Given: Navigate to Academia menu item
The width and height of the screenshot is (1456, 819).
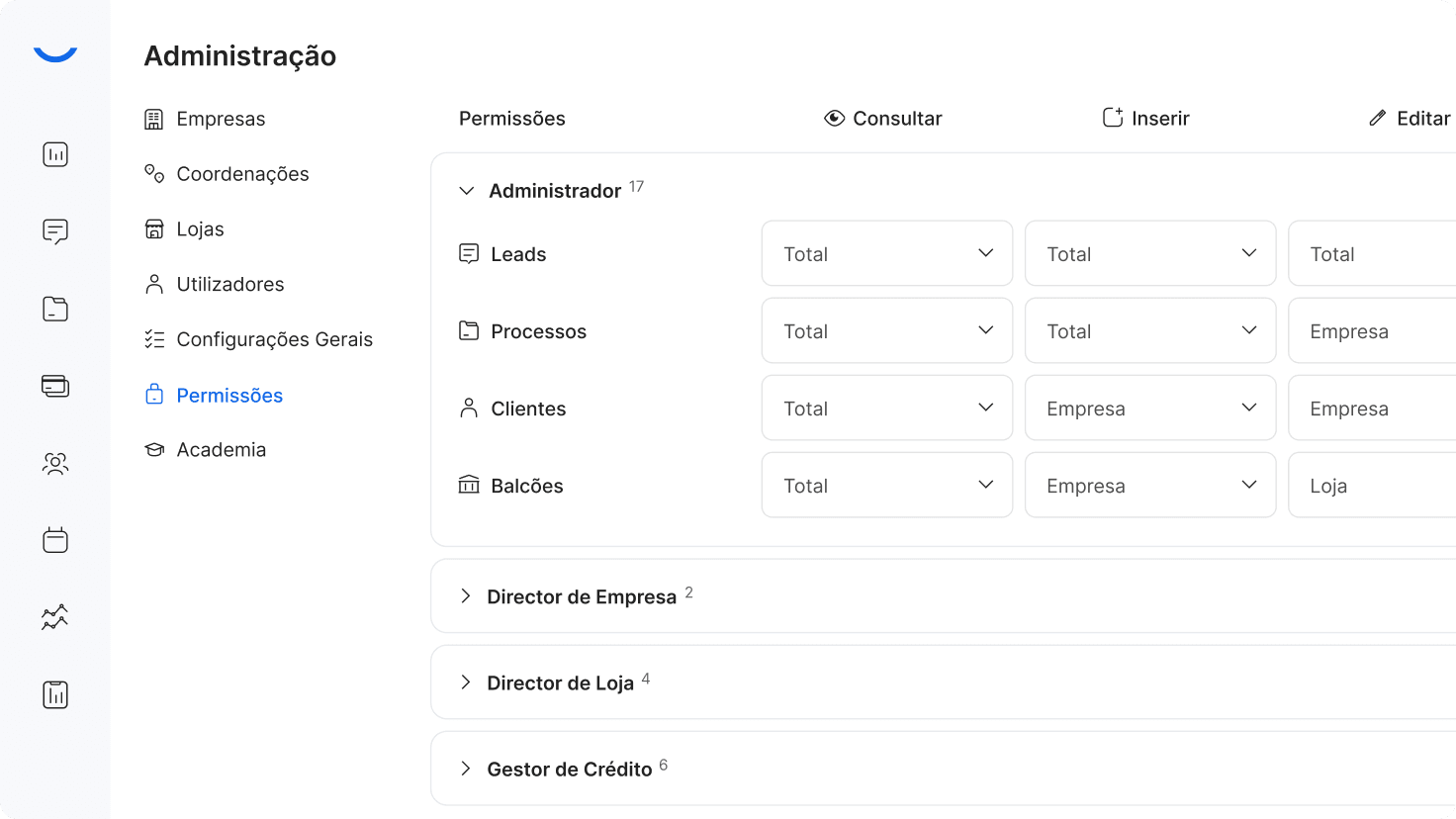Looking at the screenshot, I should (x=221, y=450).
